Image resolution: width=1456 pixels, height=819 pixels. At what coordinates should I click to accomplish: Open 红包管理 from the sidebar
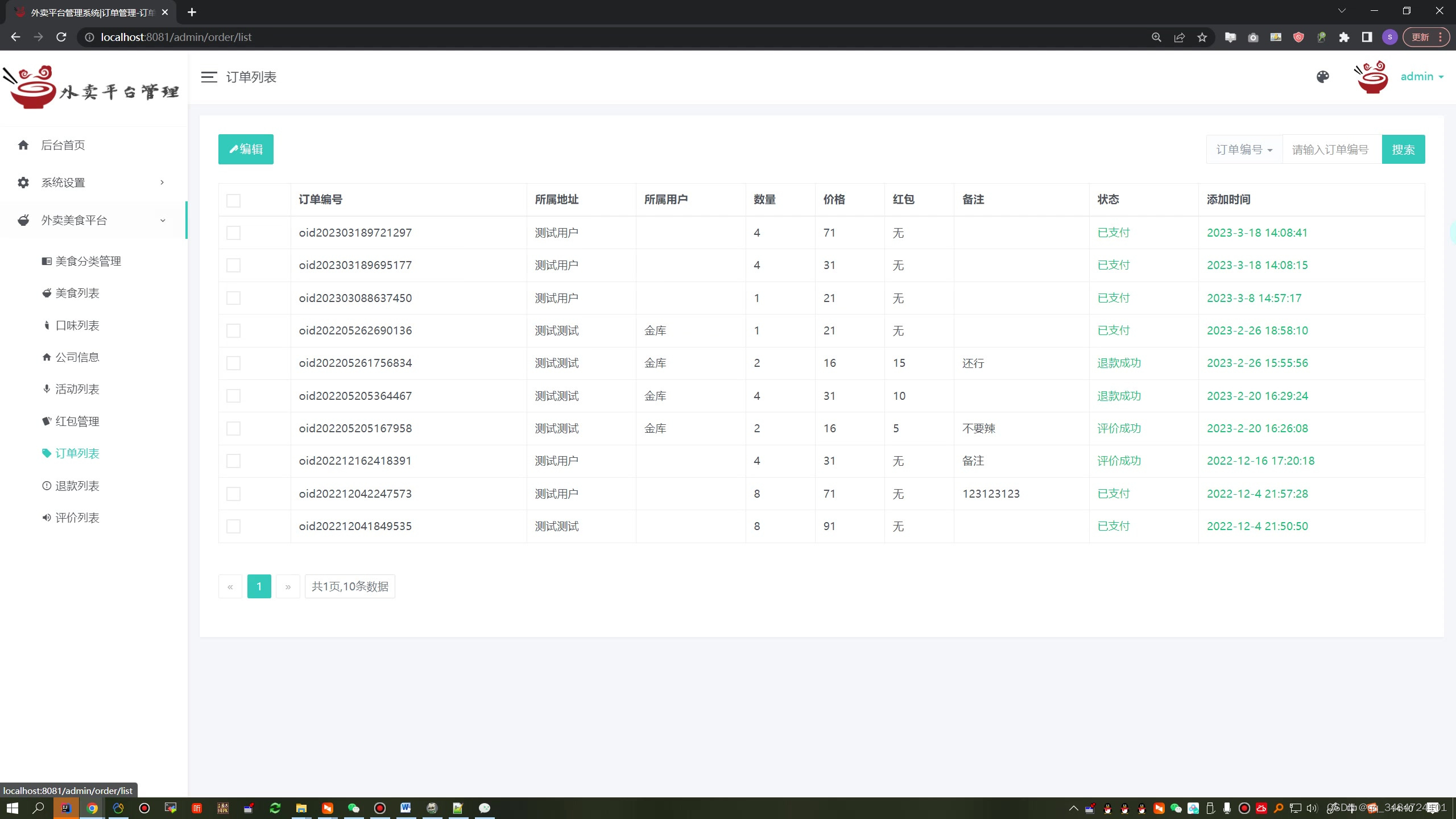coord(77,421)
